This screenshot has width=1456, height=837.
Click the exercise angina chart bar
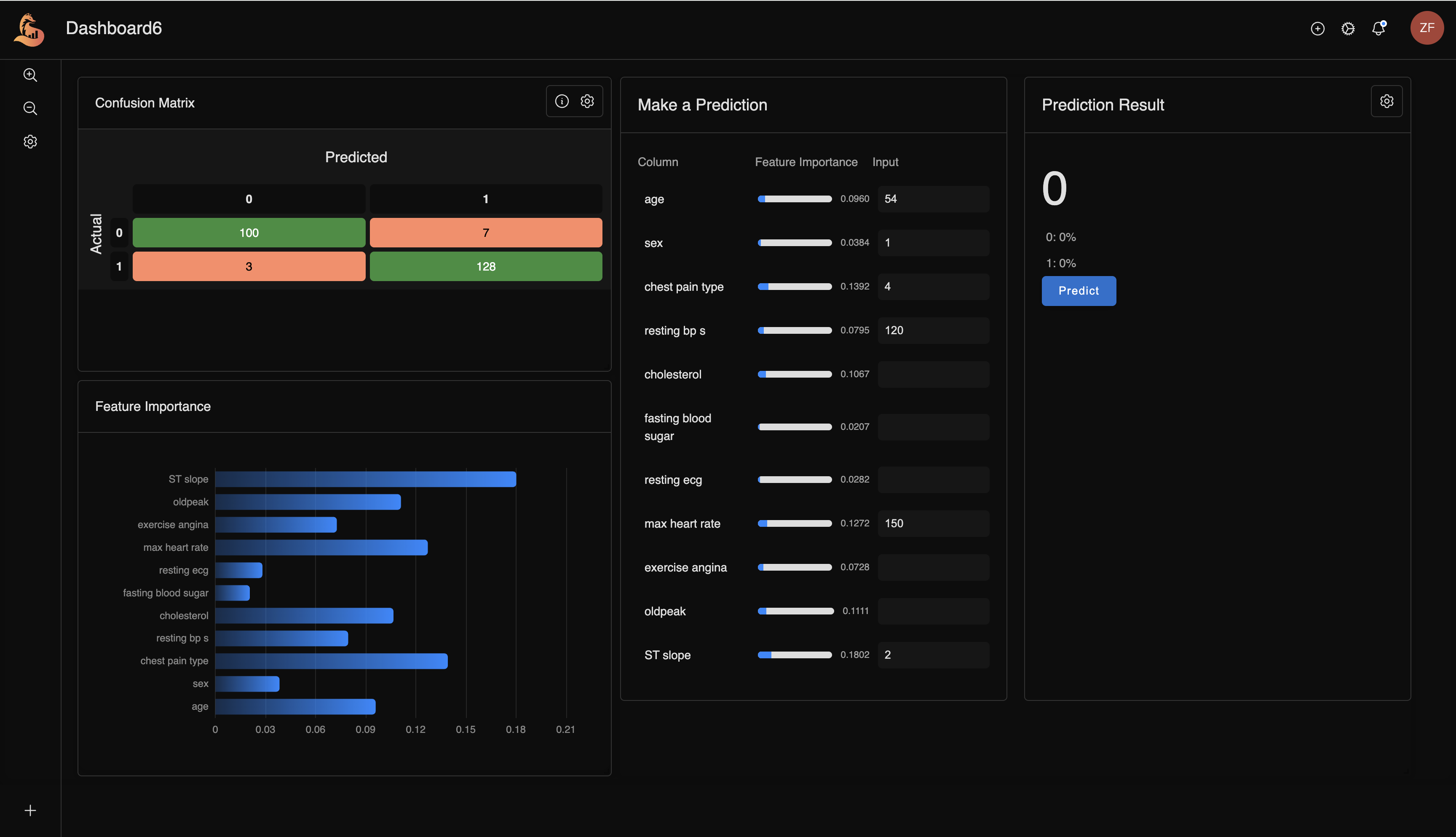(x=276, y=525)
